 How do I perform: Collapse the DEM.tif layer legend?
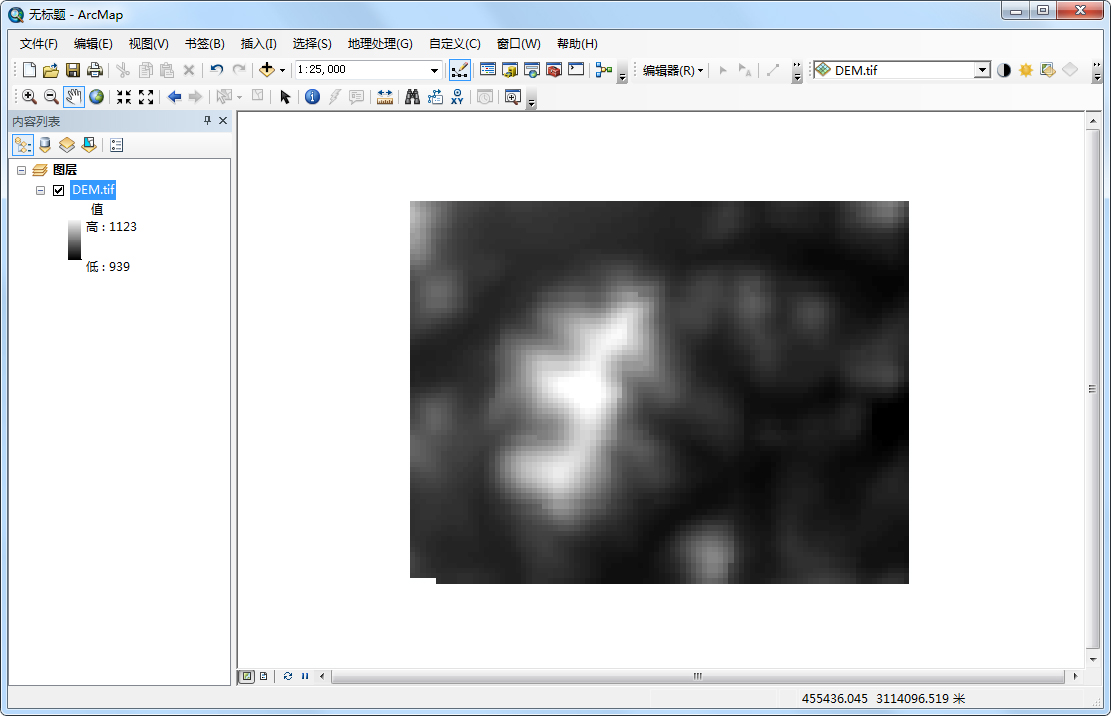(x=40, y=190)
